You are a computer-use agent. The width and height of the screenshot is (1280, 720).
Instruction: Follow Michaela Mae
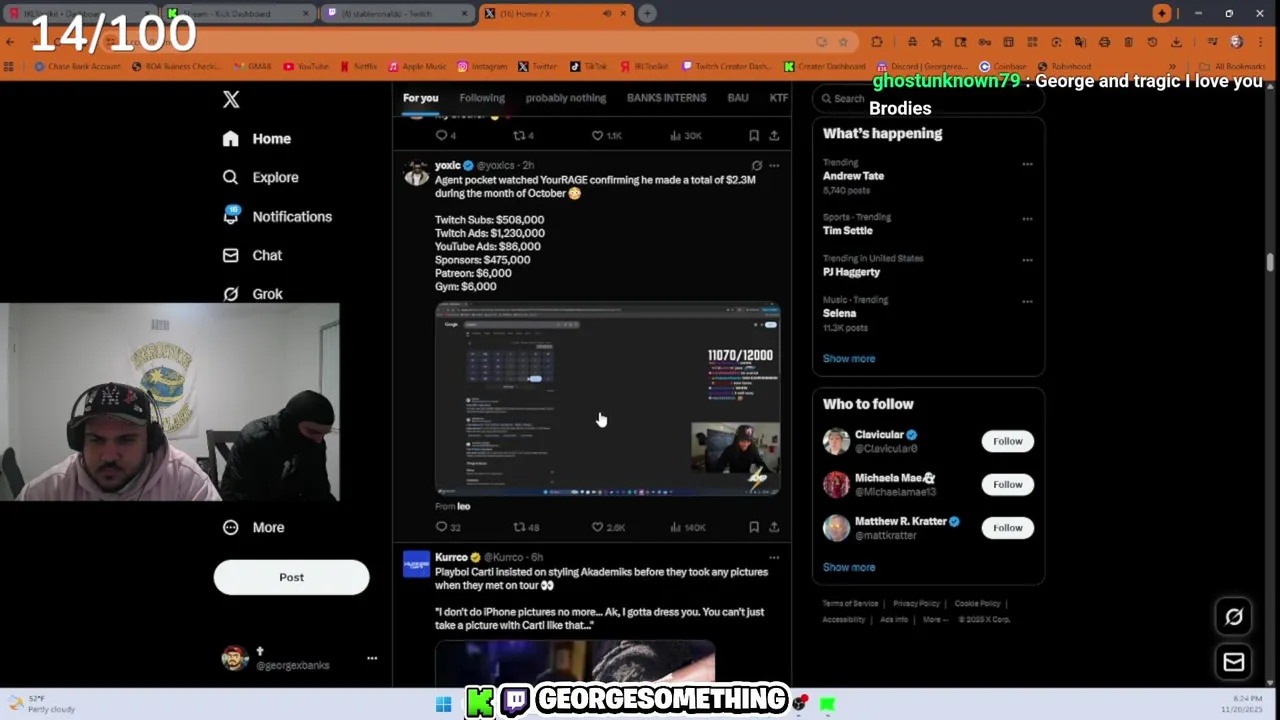(1007, 484)
